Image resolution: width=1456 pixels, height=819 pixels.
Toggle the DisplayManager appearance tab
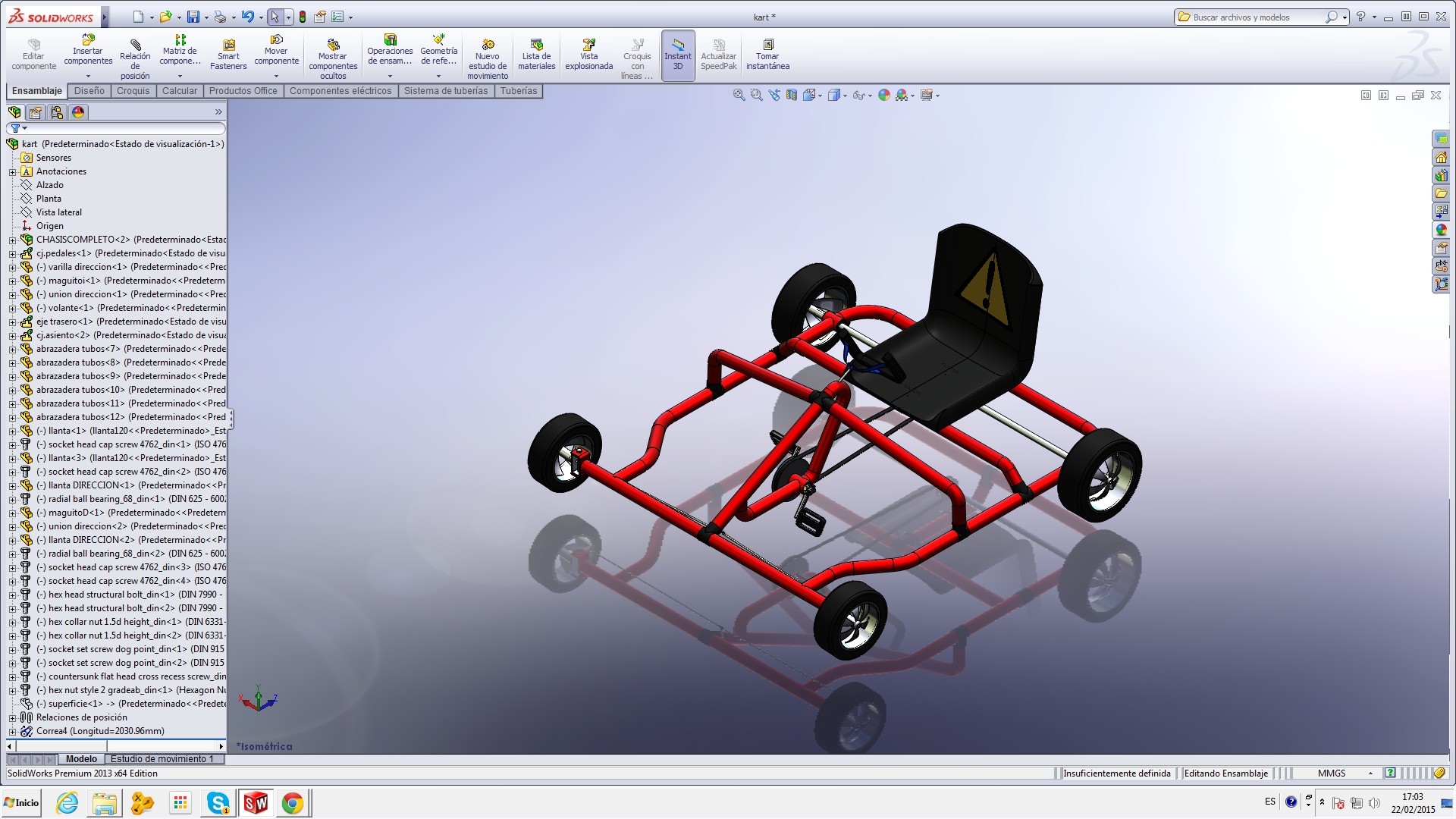click(78, 112)
